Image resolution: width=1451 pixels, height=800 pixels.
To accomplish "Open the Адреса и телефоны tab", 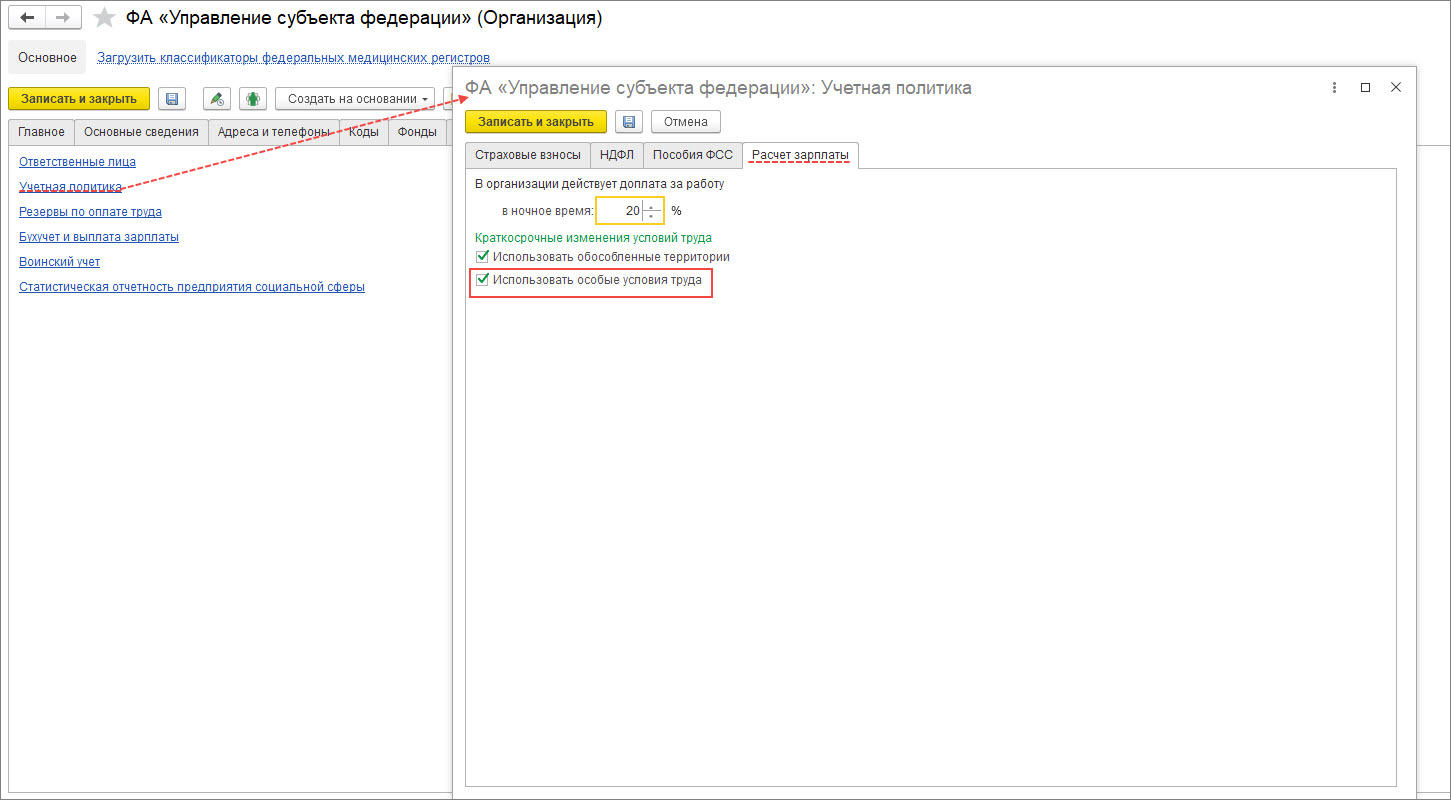I will pyautogui.click(x=273, y=132).
